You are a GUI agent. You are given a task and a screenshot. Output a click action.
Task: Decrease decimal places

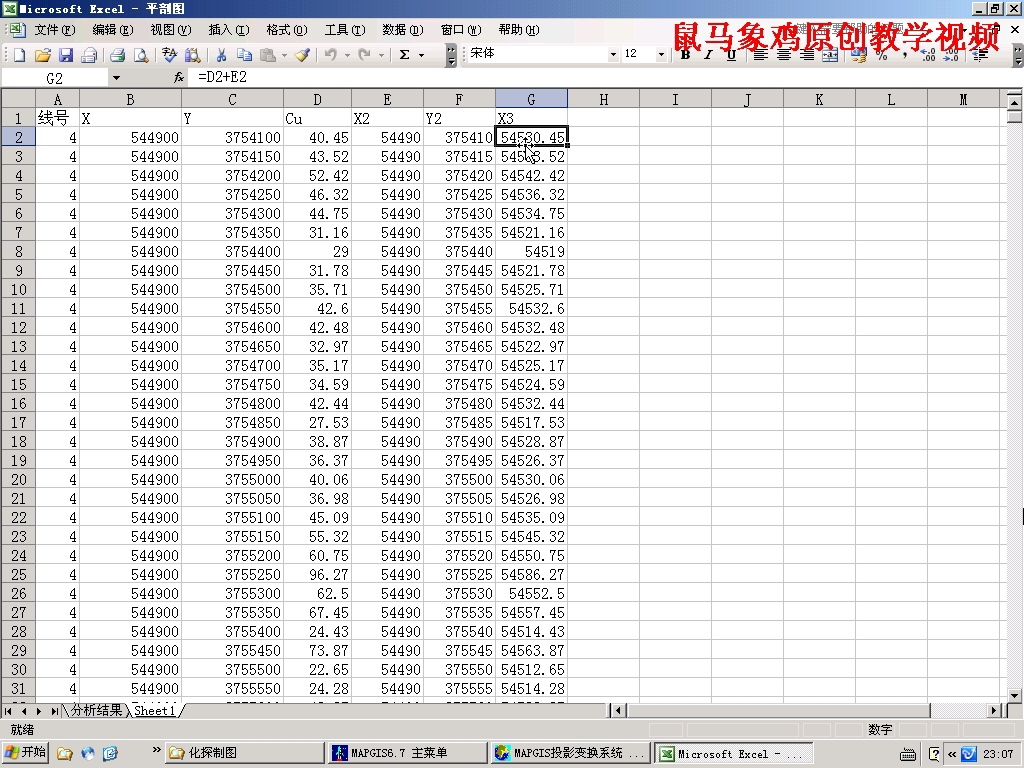(x=952, y=56)
